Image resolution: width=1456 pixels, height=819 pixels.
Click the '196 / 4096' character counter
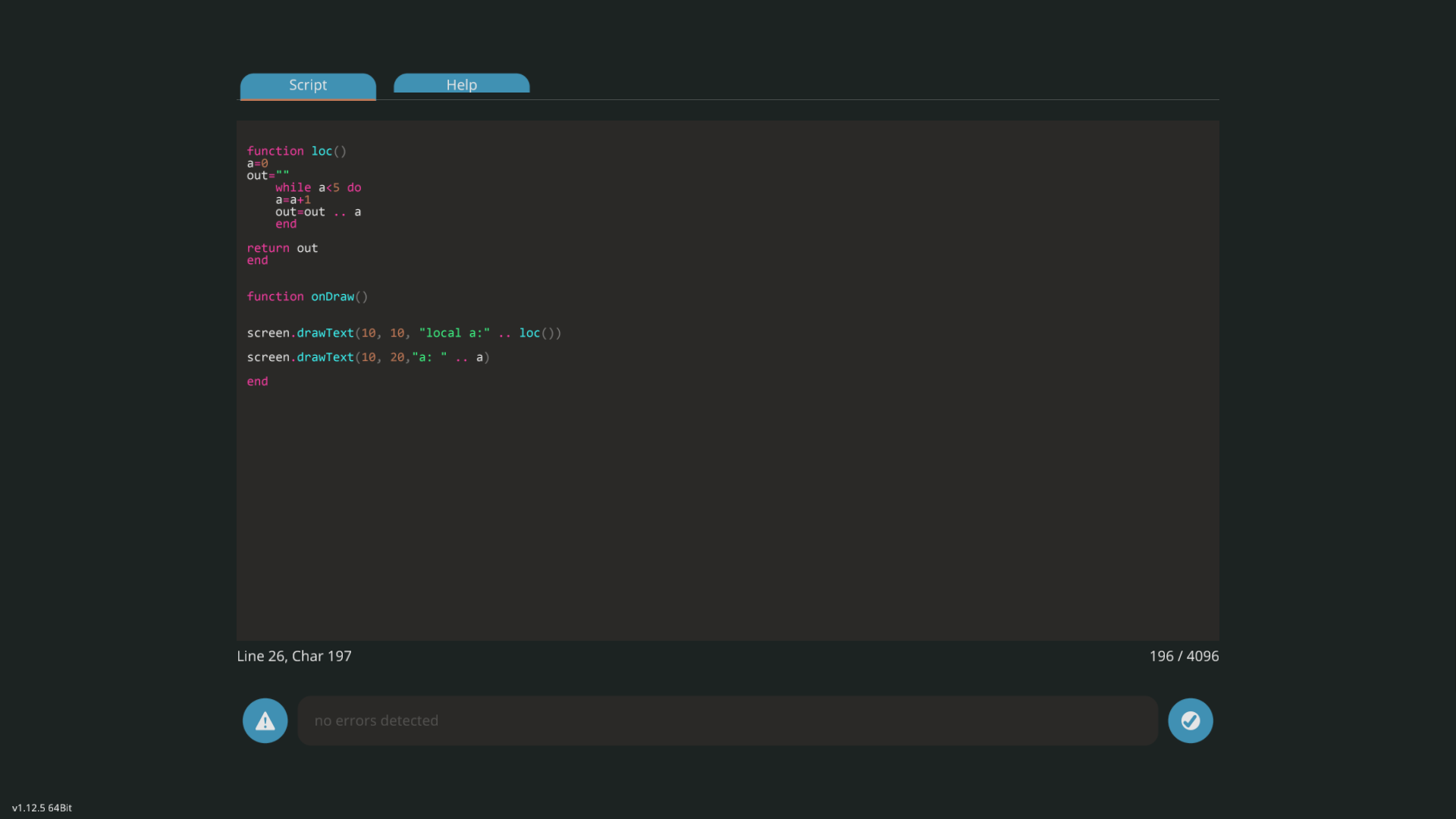coord(1184,656)
